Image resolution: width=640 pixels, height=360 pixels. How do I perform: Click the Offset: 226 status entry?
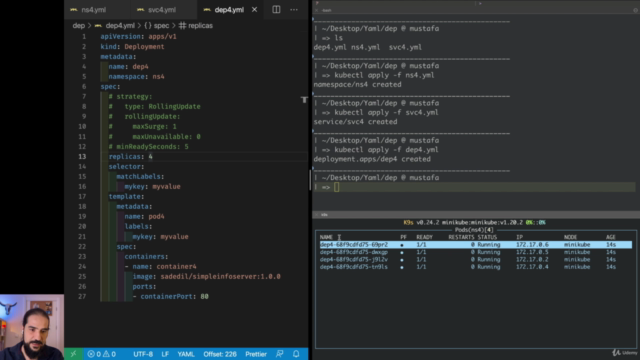tap(220, 354)
